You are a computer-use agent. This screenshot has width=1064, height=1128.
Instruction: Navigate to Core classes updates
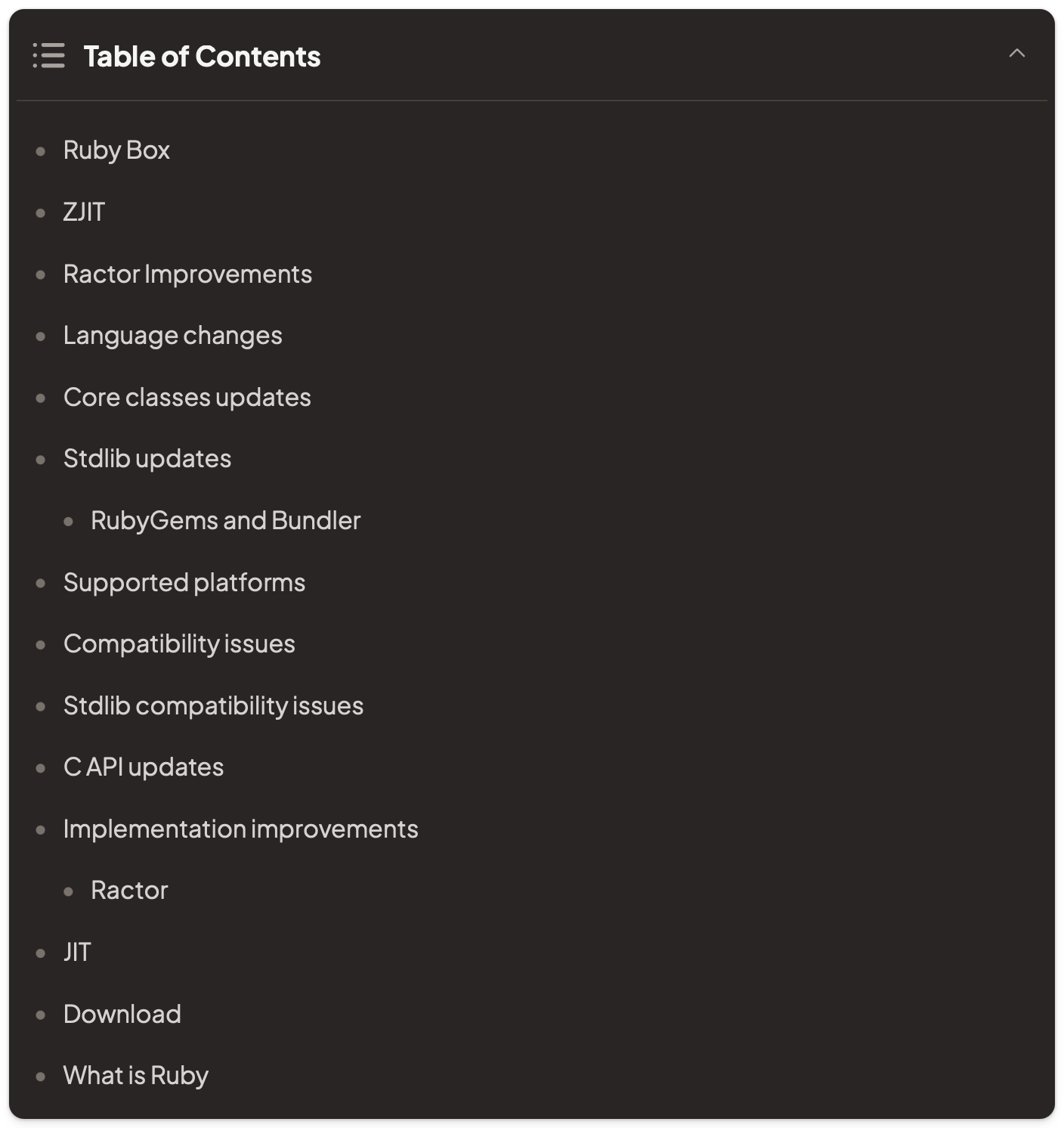pos(187,398)
